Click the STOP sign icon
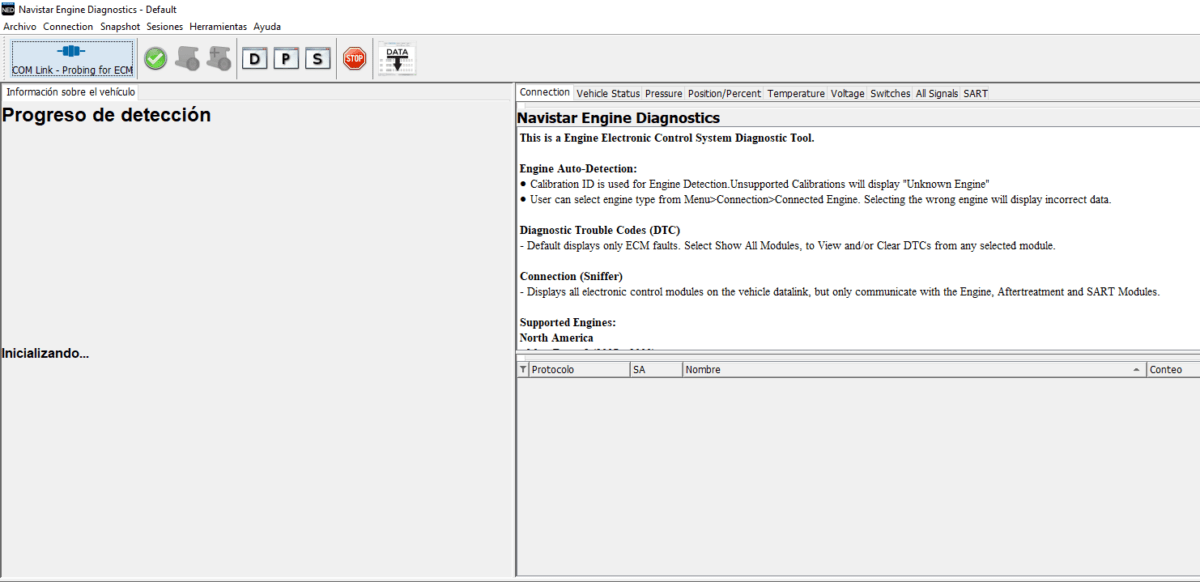The height and width of the screenshot is (582, 1200). click(354, 58)
